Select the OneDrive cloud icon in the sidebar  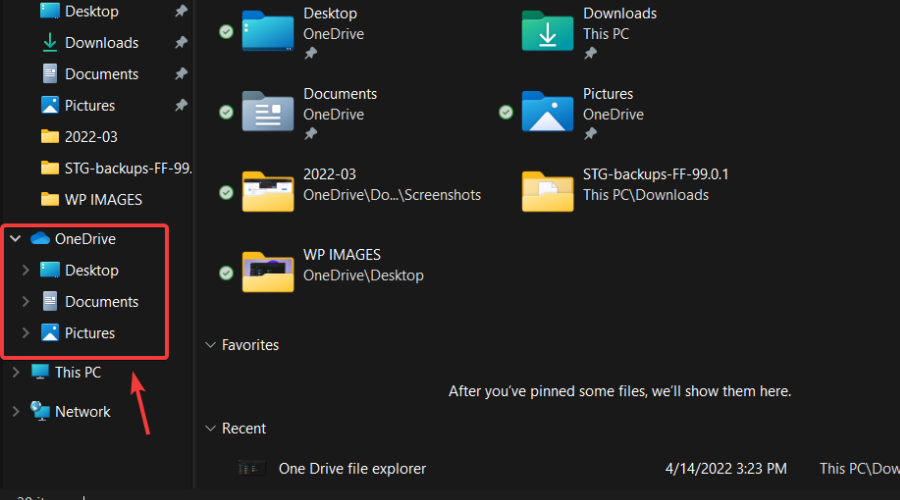[40, 238]
